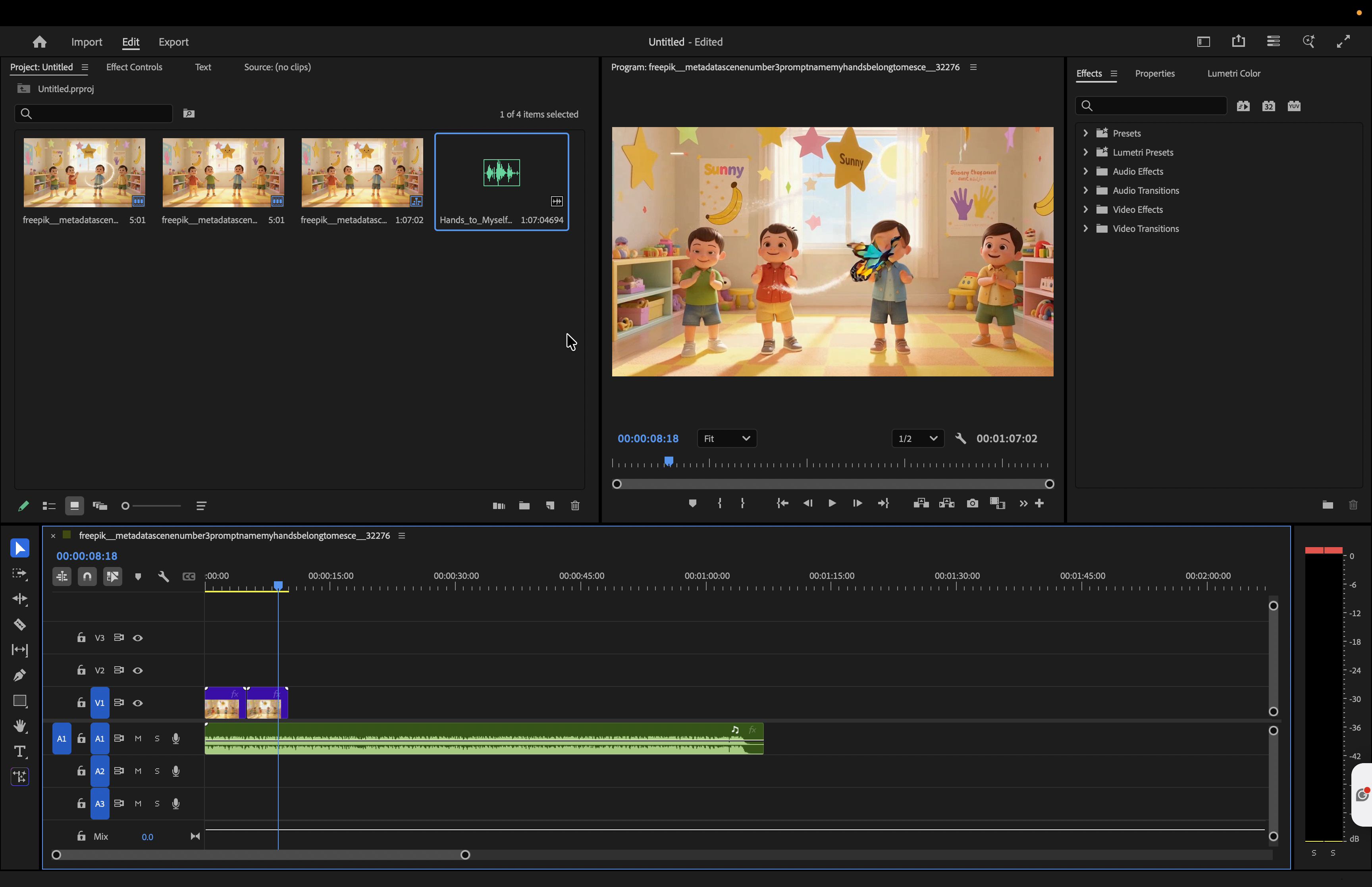
Task: Switch to the Lumetri Color tab
Action: pos(1233,74)
